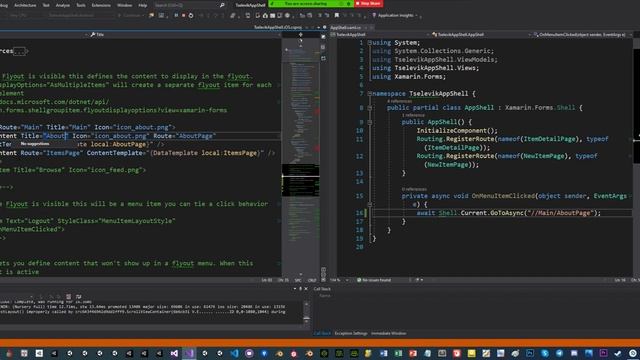Click the RegisterRoute NewItemPage line
The image size is (640, 360).
[x=507, y=160]
